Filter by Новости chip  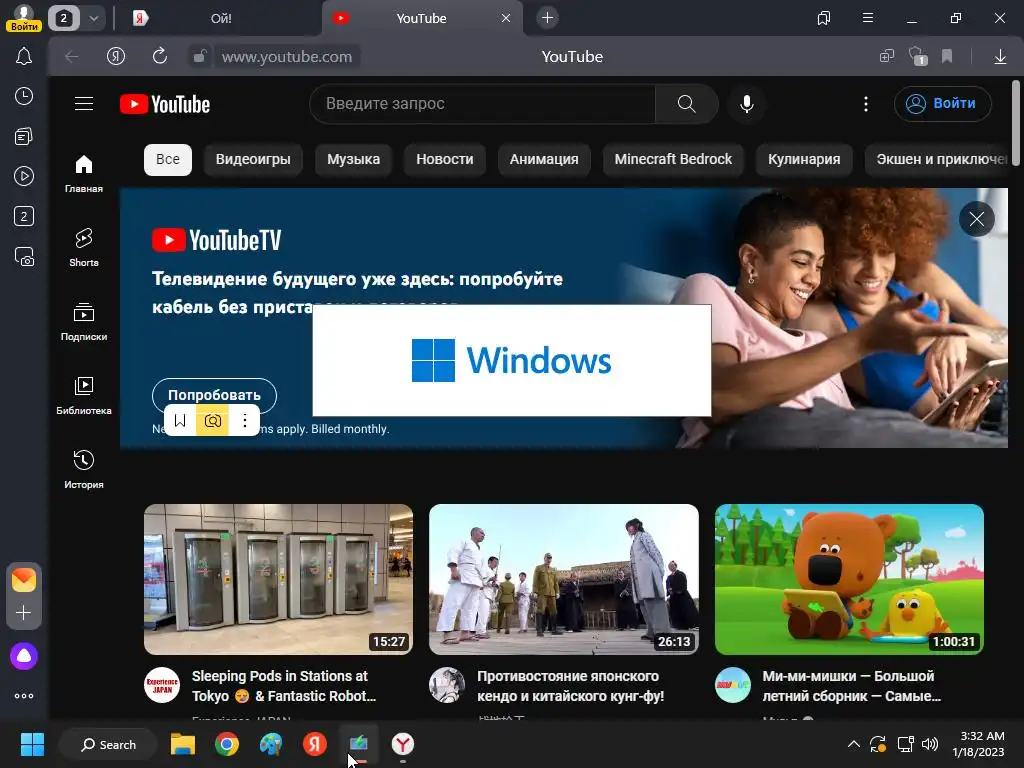tap(445, 159)
